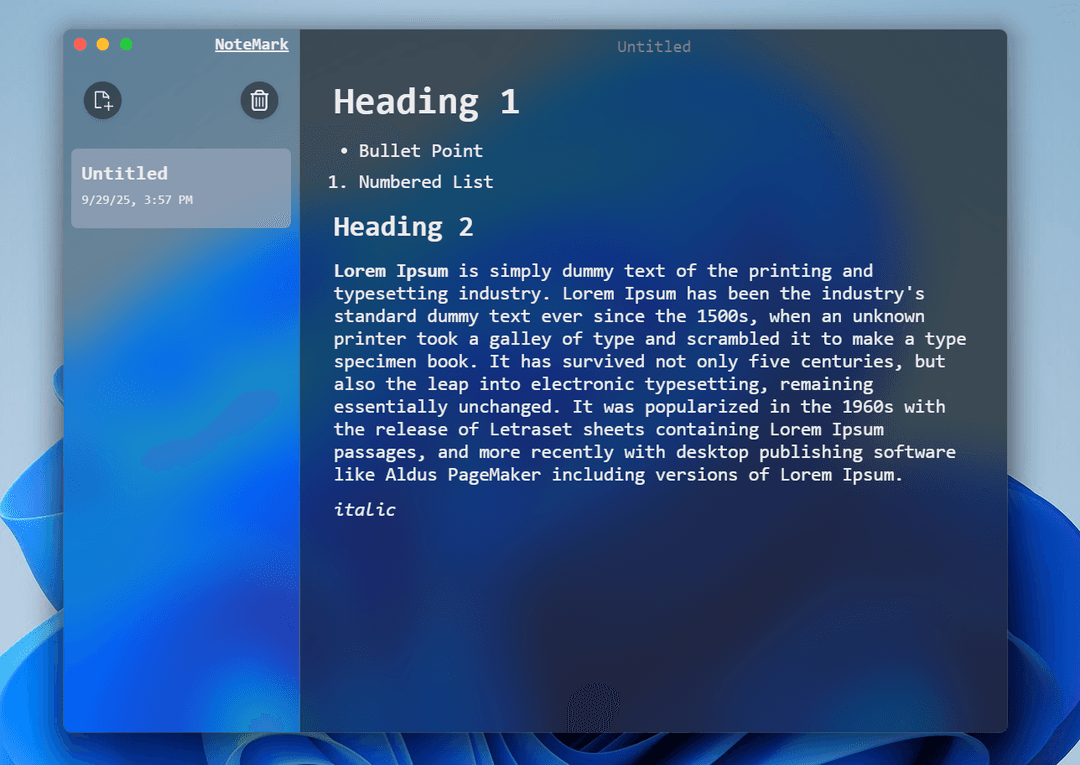Click the word italic in the editor
This screenshot has height=765, width=1080.
pos(364,510)
